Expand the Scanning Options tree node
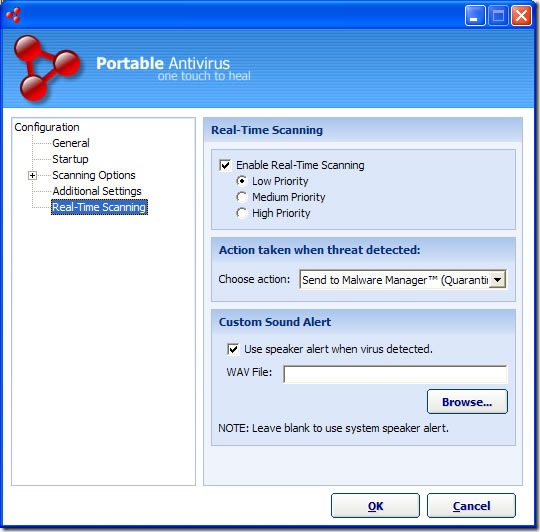This screenshot has width=540, height=532. (x=32, y=176)
